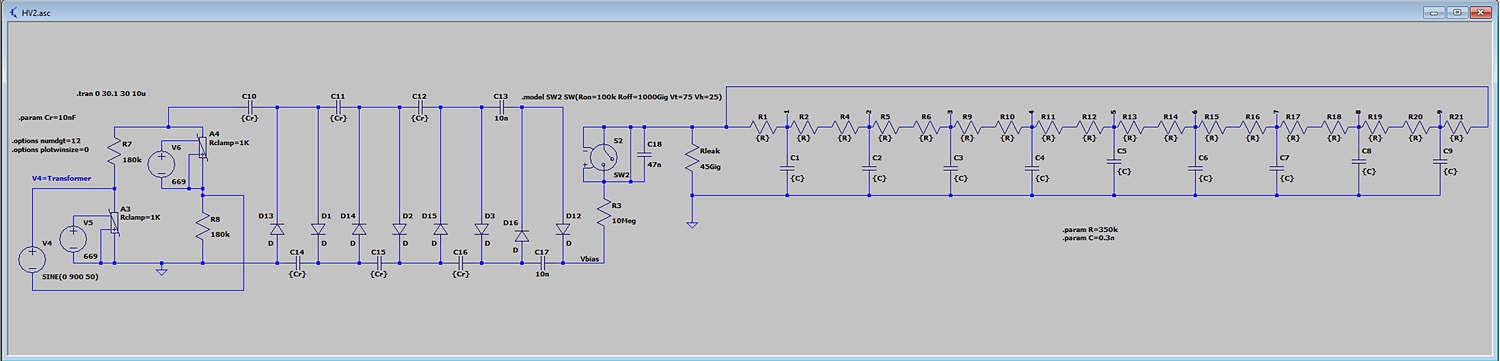Select resistor R7 symbol
The height and width of the screenshot is (361, 1500).
click(115, 151)
